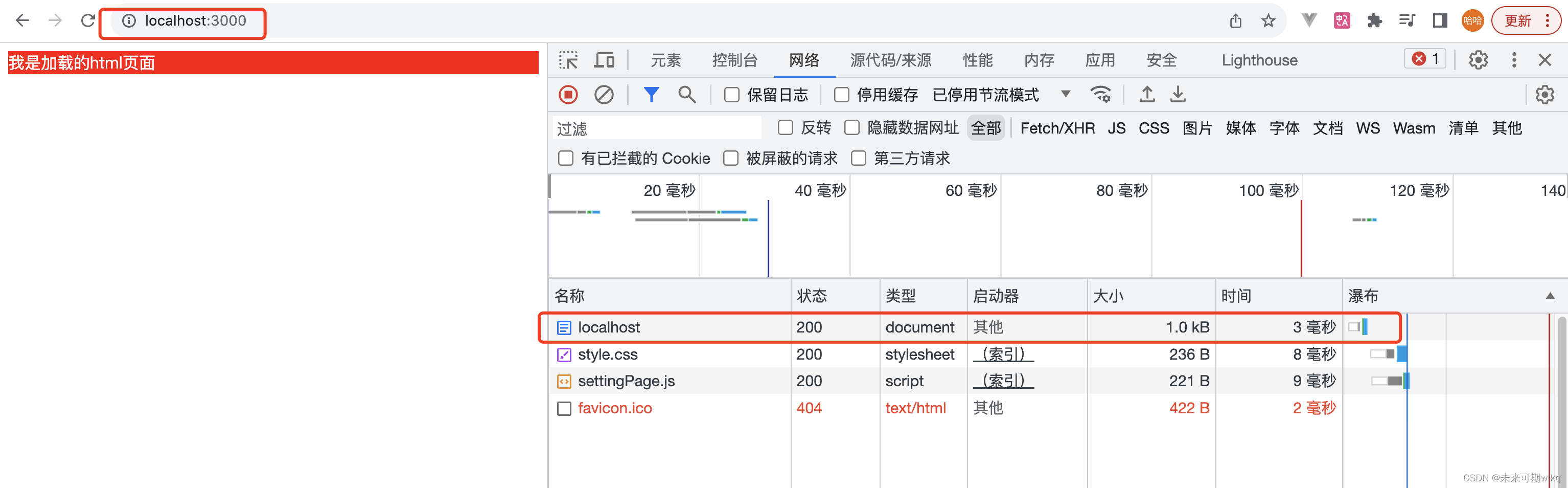
Task: Sort by the 瀑布 column arrow
Action: point(1550,296)
